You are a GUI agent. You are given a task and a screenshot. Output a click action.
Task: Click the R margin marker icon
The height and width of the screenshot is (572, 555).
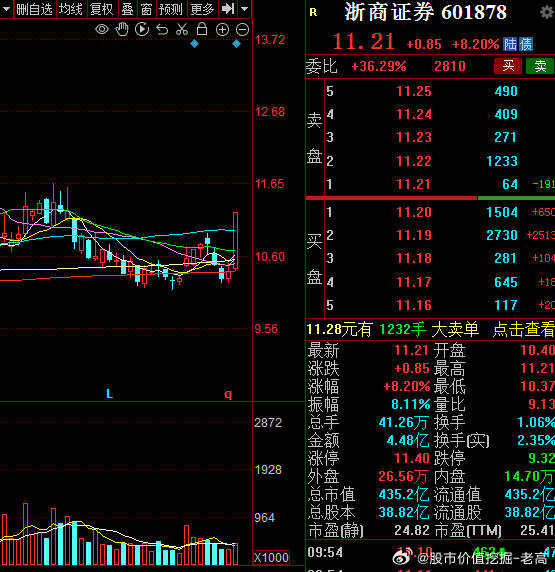(313, 12)
